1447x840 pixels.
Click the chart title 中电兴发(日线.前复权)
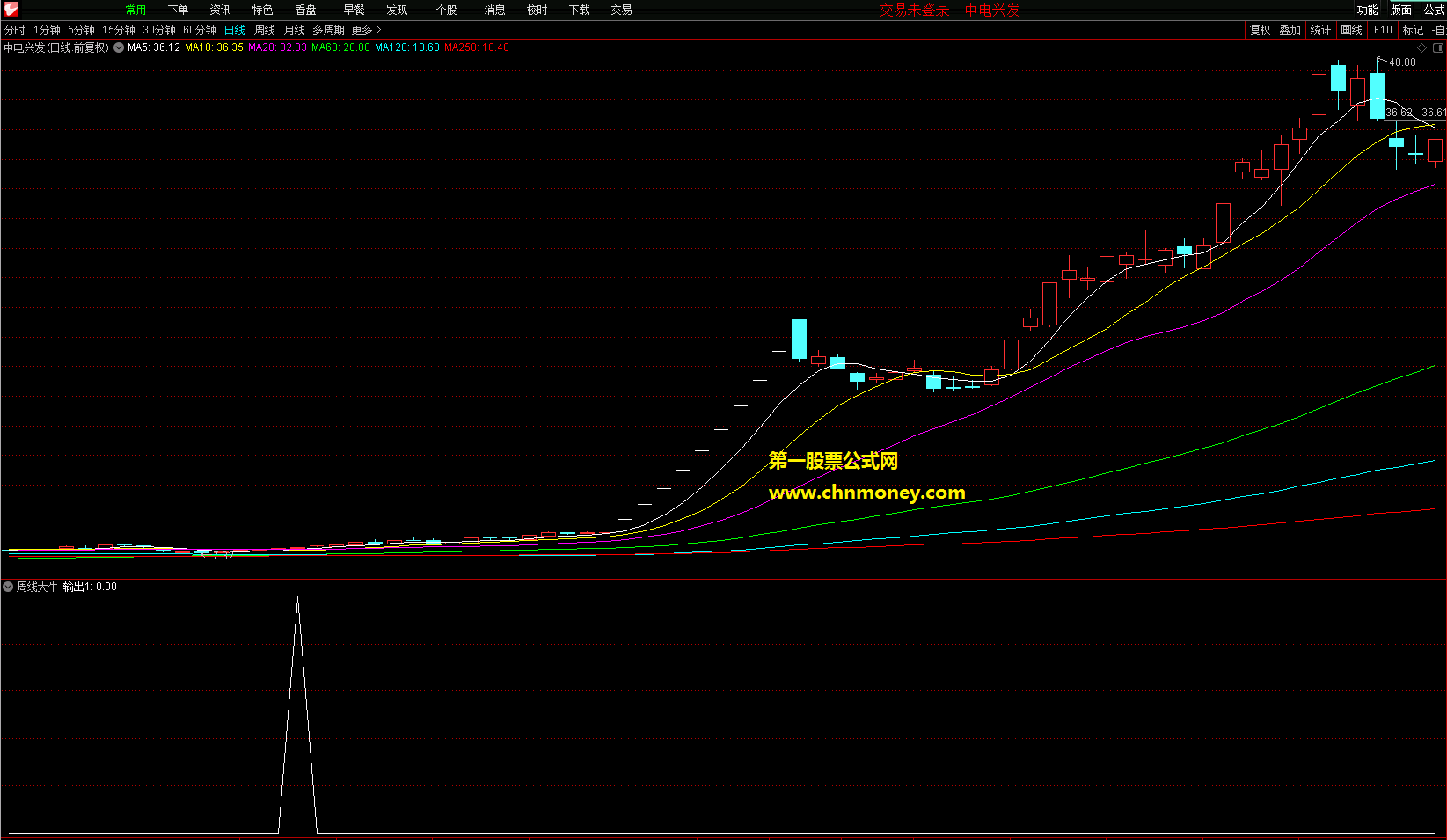[x=56, y=47]
